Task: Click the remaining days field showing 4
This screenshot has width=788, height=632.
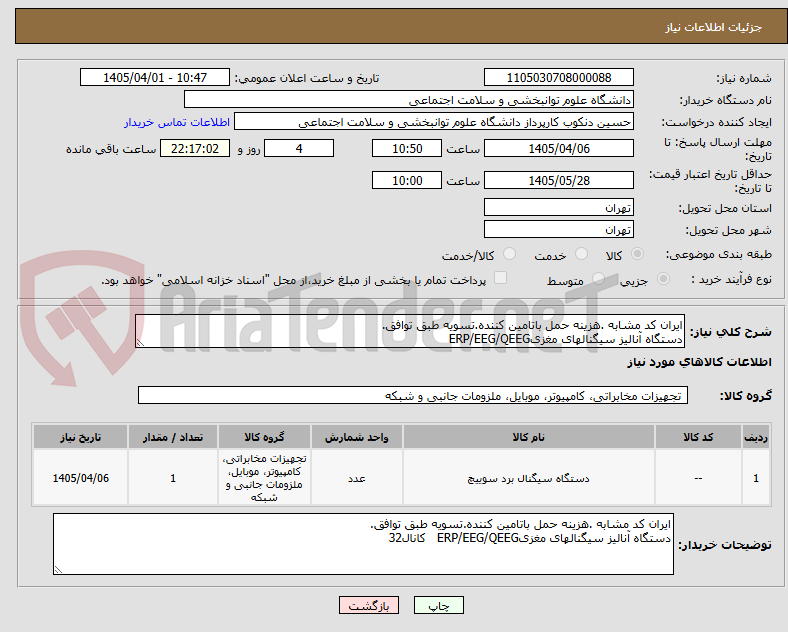Action: (299, 148)
